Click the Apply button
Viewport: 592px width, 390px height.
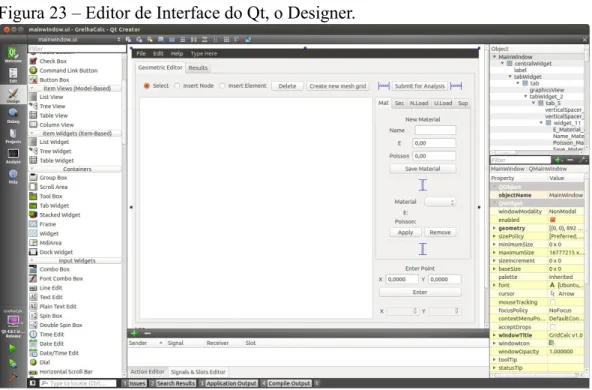405,233
